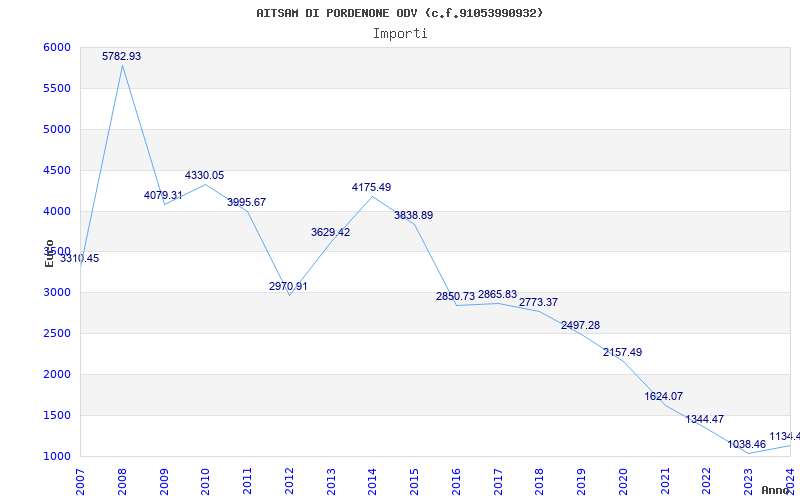Click the 3629.42 data label
The image size is (800, 500).
[x=330, y=233]
